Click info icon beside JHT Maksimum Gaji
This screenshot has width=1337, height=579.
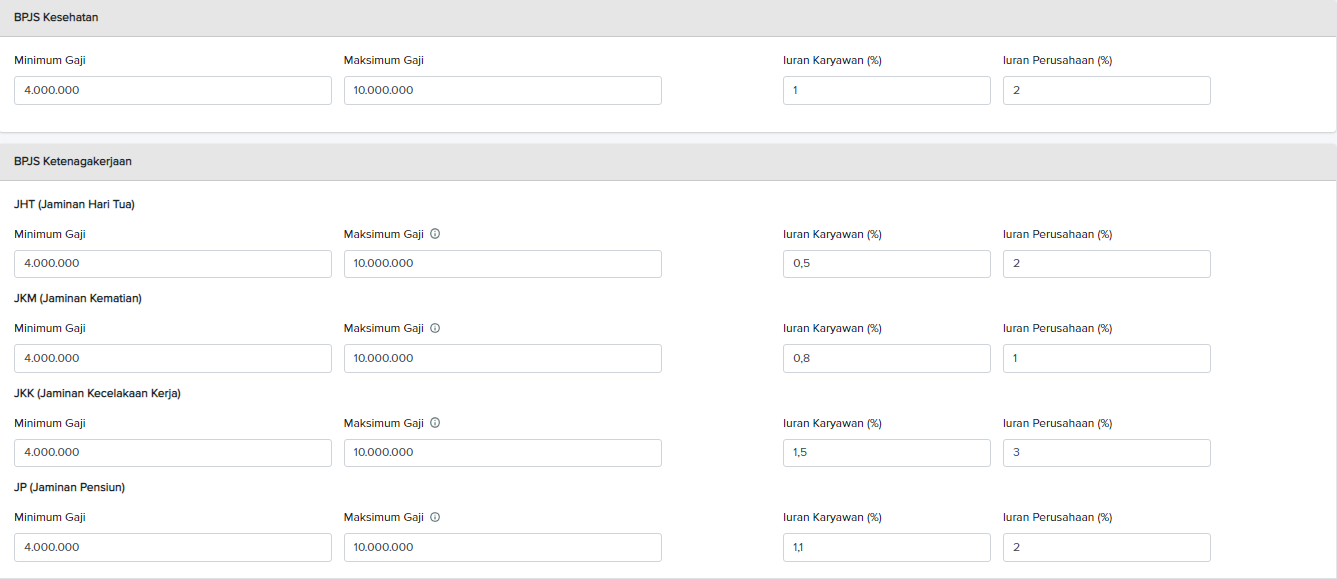click(x=435, y=234)
